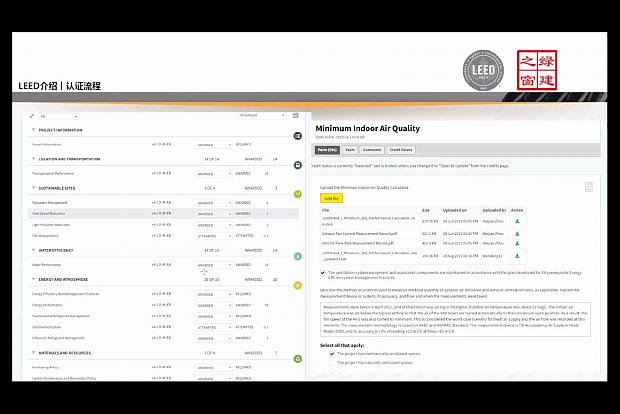Click the yellow Energy and Atmosphere icon

(x=297, y=286)
